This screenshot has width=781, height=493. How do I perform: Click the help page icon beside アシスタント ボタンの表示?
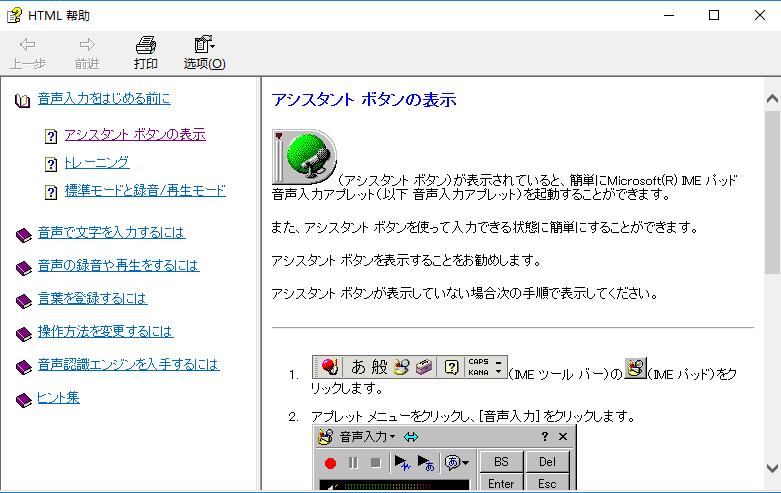pyautogui.click(x=51, y=136)
